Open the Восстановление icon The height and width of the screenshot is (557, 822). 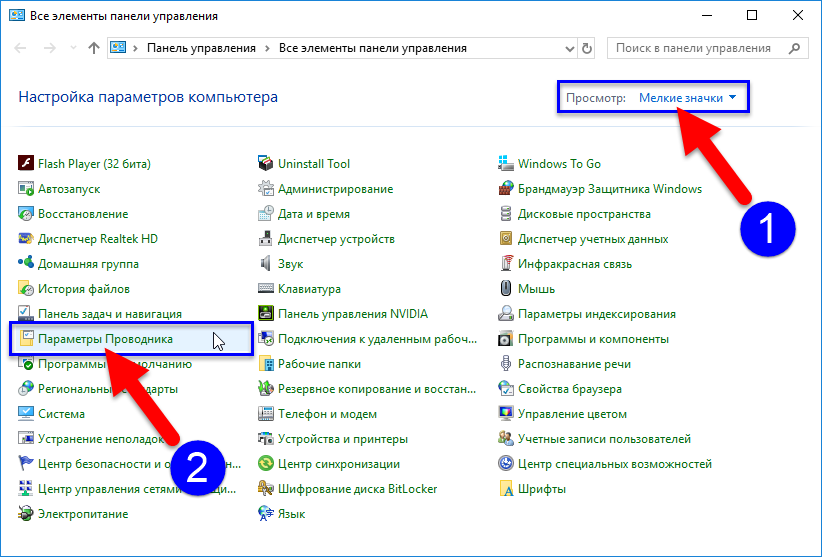(26, 214)
